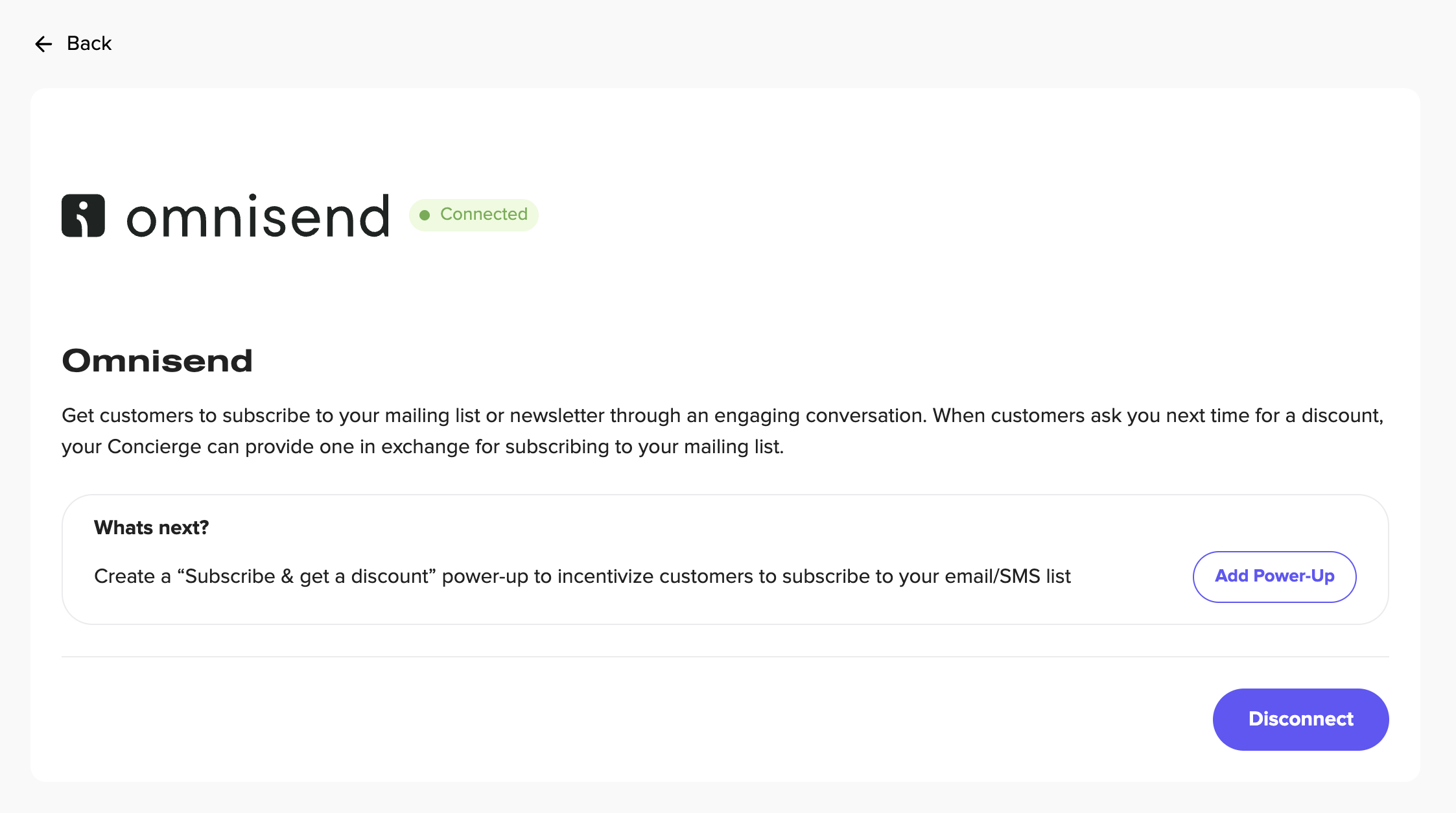Click the "Back" text link
The height and width of the screenshot is (813, 1456).
(89, 43)
